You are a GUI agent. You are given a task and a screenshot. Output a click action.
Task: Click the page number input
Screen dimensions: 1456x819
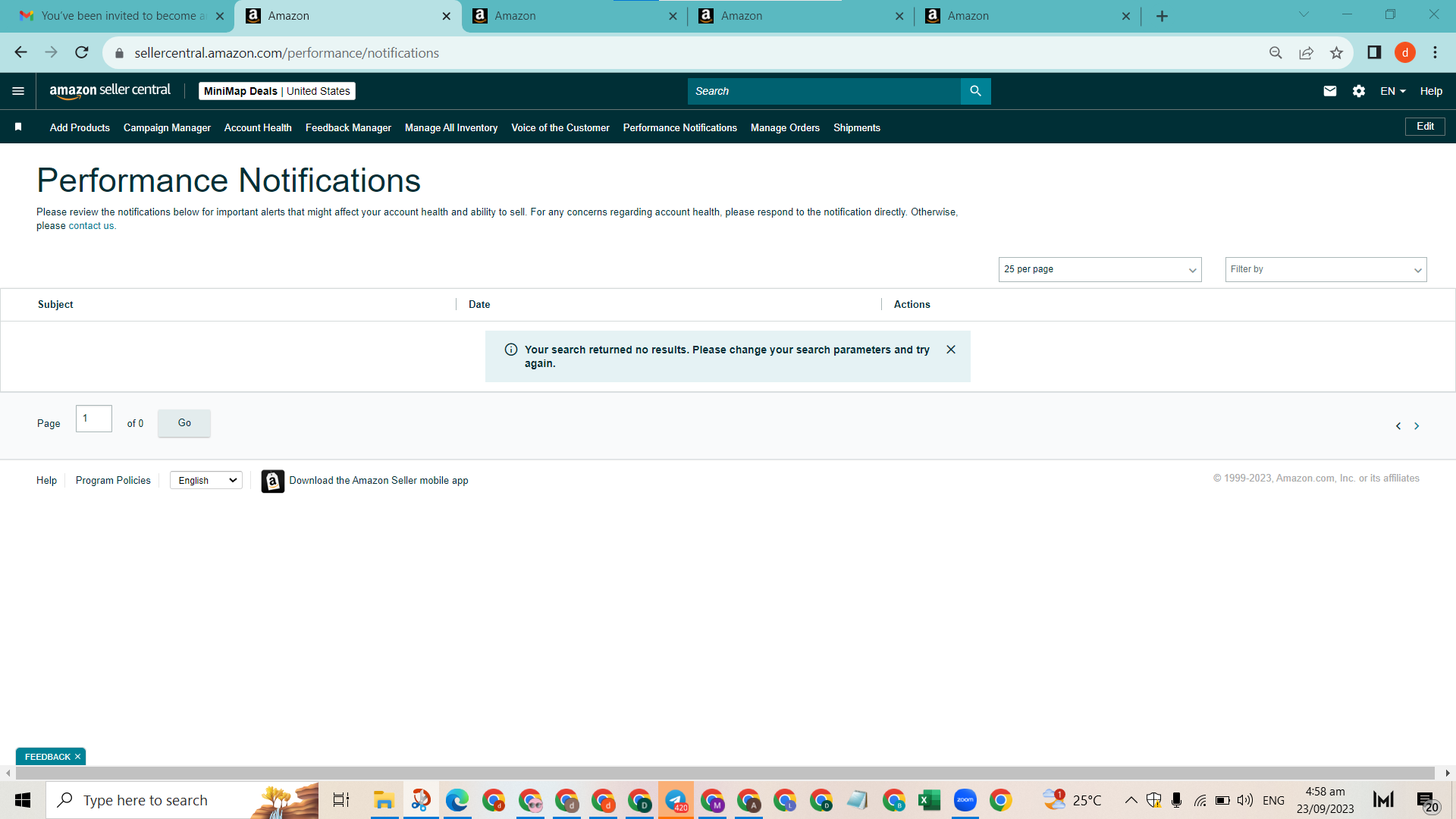[94, 419]
